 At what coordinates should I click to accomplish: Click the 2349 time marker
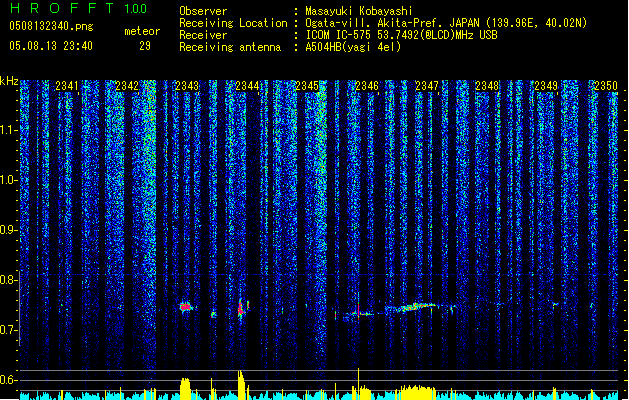(546, 85)
